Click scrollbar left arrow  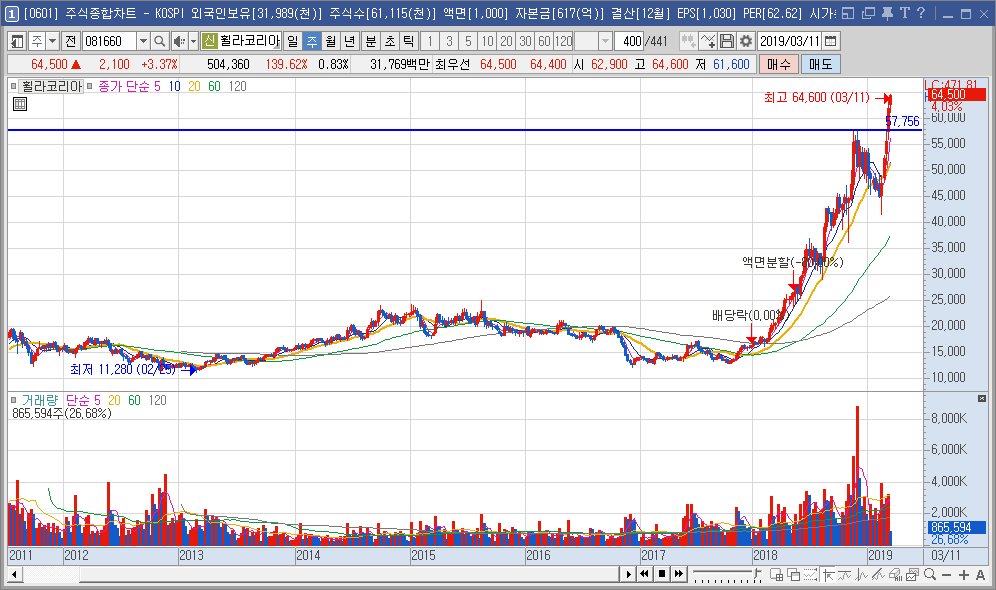(x=14, y=575)
